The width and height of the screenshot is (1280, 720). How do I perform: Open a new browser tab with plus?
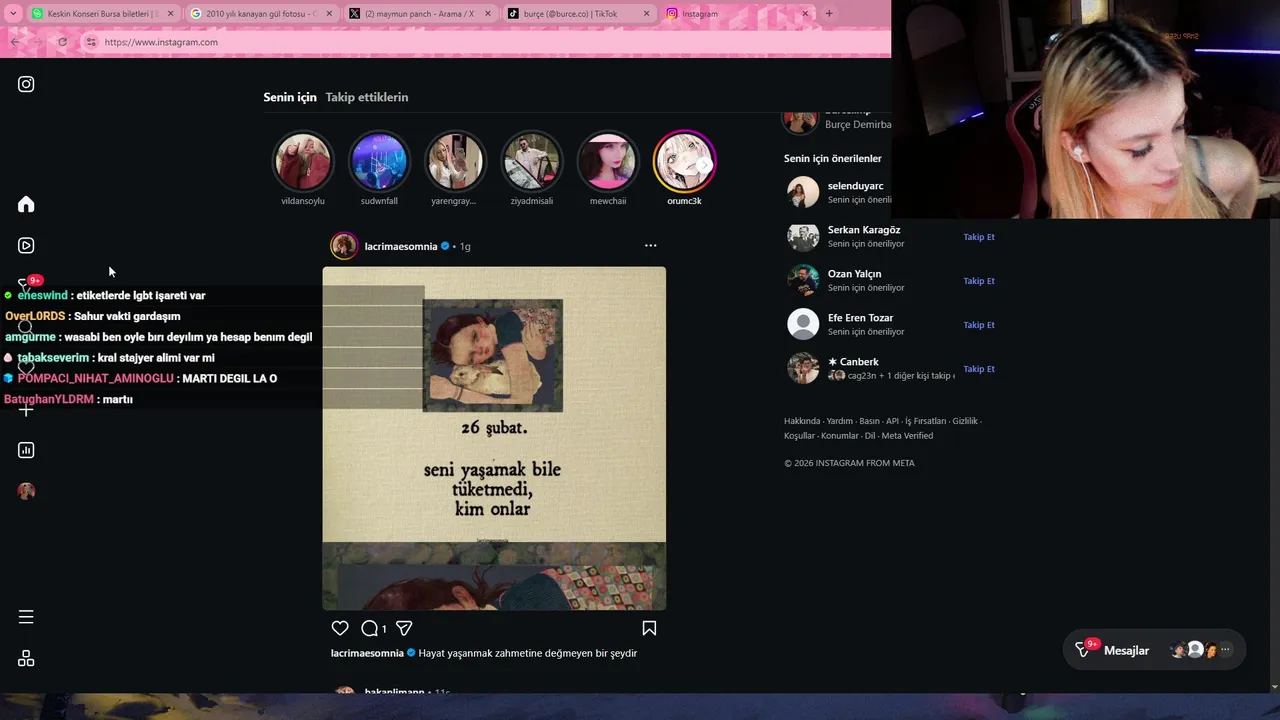click(x=828, y=13)
